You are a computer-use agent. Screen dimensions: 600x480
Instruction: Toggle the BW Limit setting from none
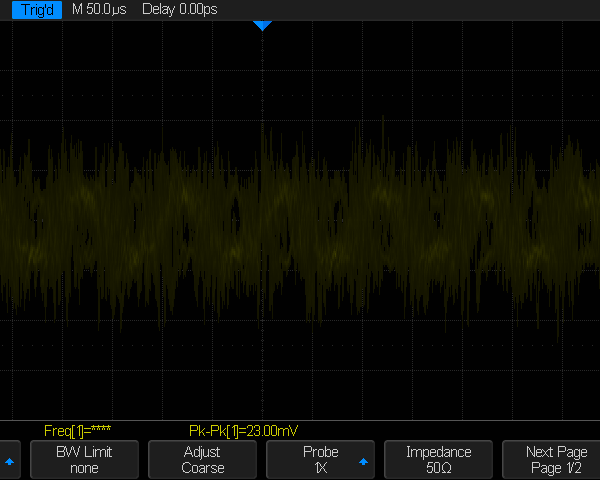[x=84, y=460]
